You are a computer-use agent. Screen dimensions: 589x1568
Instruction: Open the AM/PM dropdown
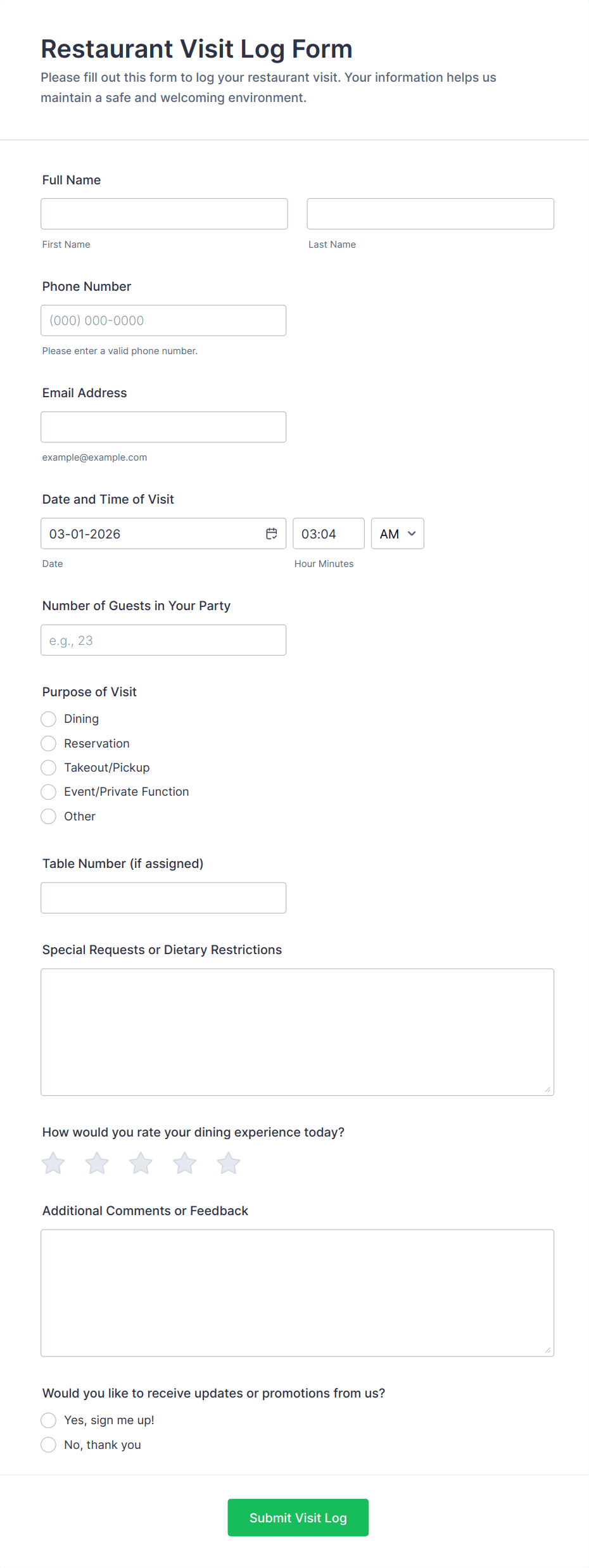pyautogui.click(x=397, y=533)
